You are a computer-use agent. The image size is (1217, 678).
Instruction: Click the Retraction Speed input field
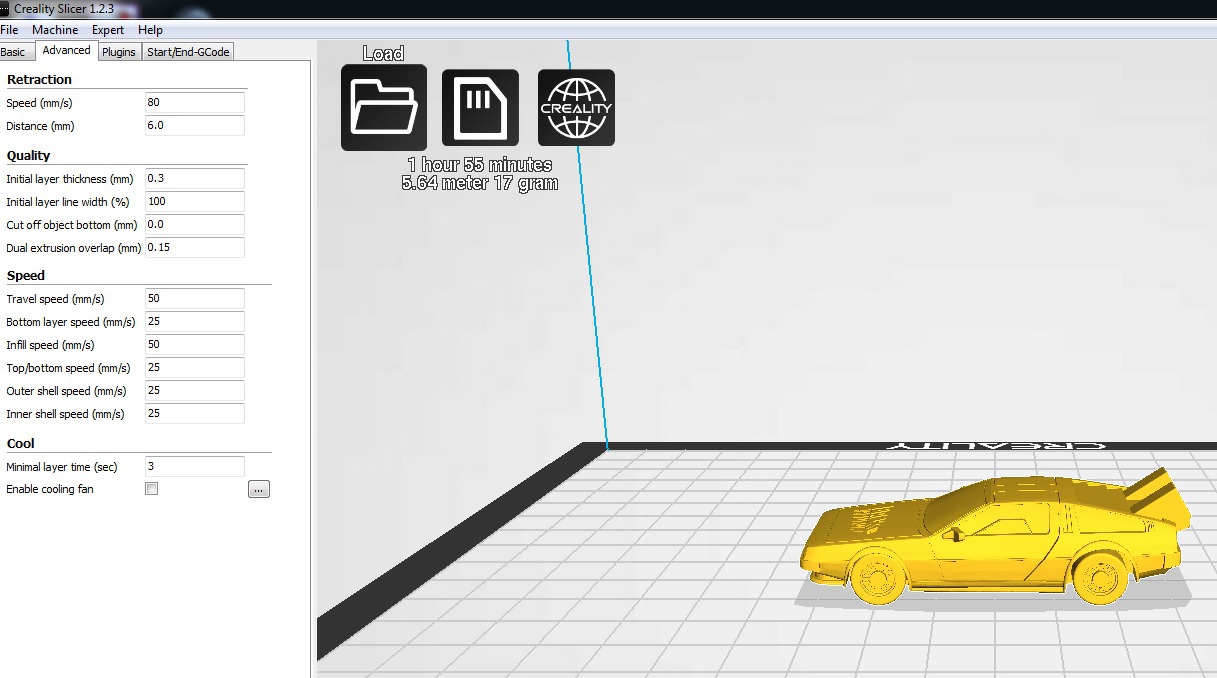coord(195,103)
